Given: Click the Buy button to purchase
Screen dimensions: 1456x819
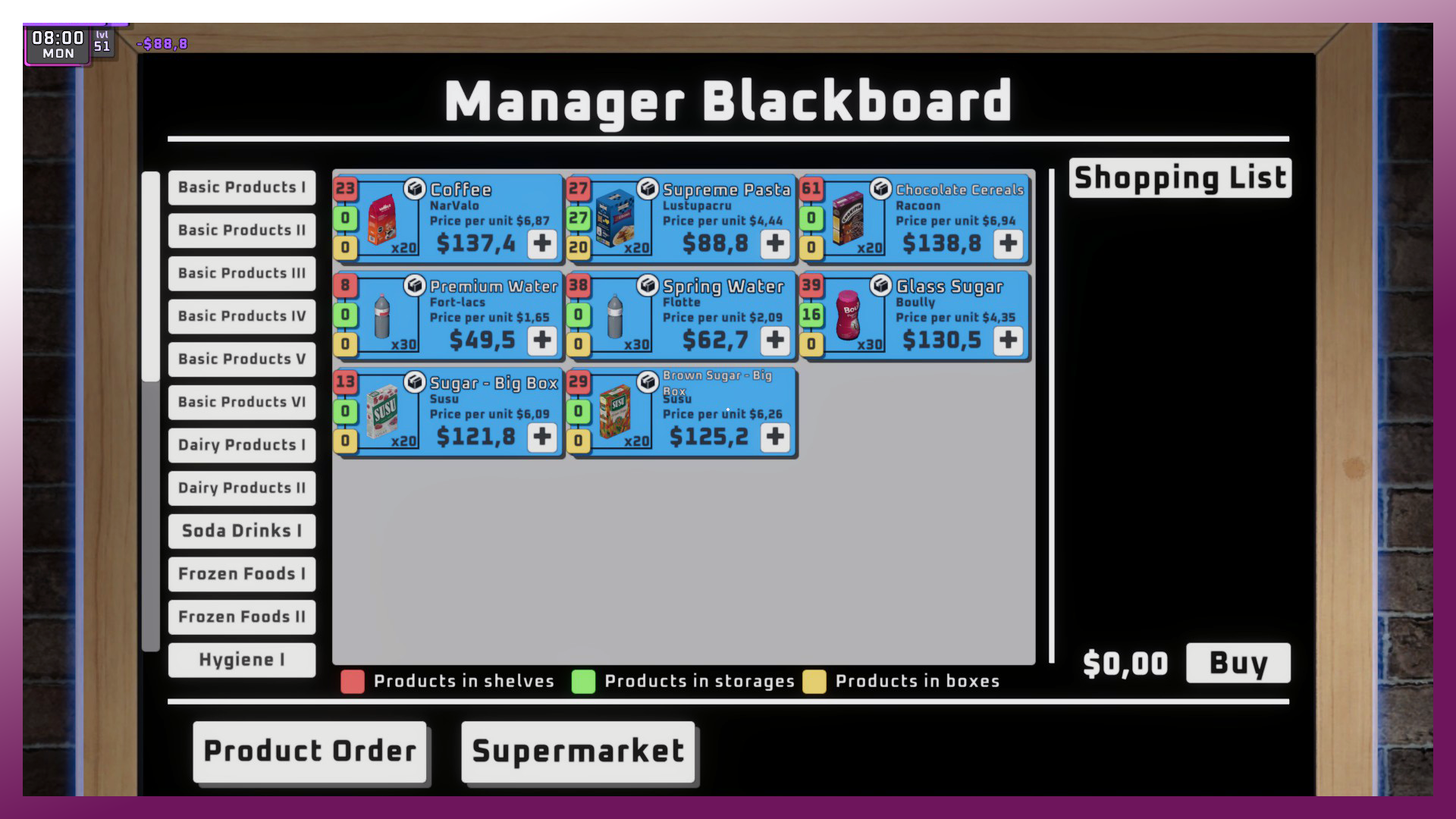Looking at the screenshot, I should point(1237,662).
